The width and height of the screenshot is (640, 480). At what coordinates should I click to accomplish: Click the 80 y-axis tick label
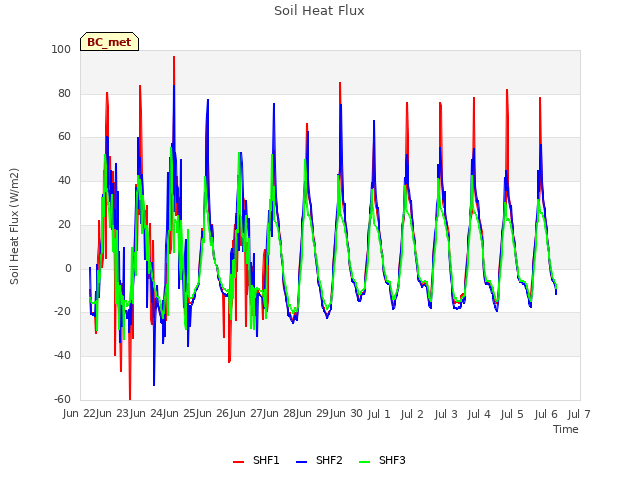(x=64, y=93)
